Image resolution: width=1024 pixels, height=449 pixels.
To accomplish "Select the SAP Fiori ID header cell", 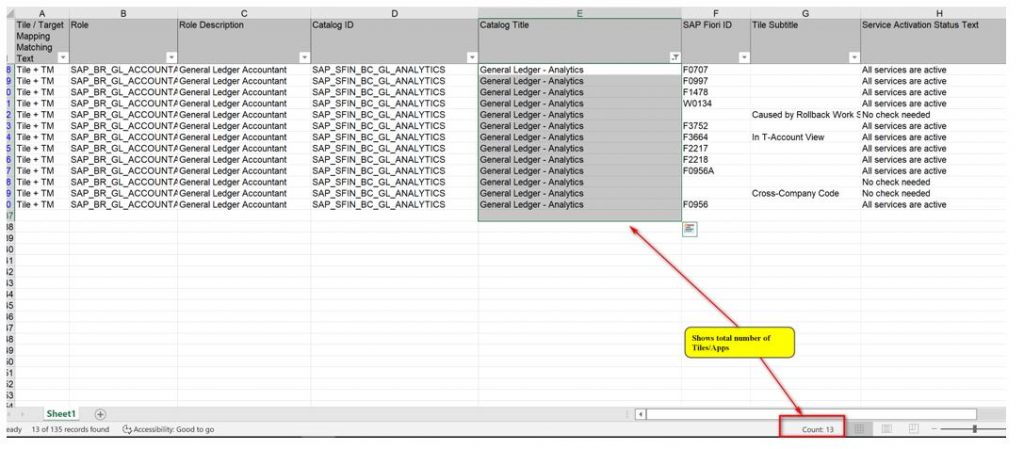I will (716, 41).
